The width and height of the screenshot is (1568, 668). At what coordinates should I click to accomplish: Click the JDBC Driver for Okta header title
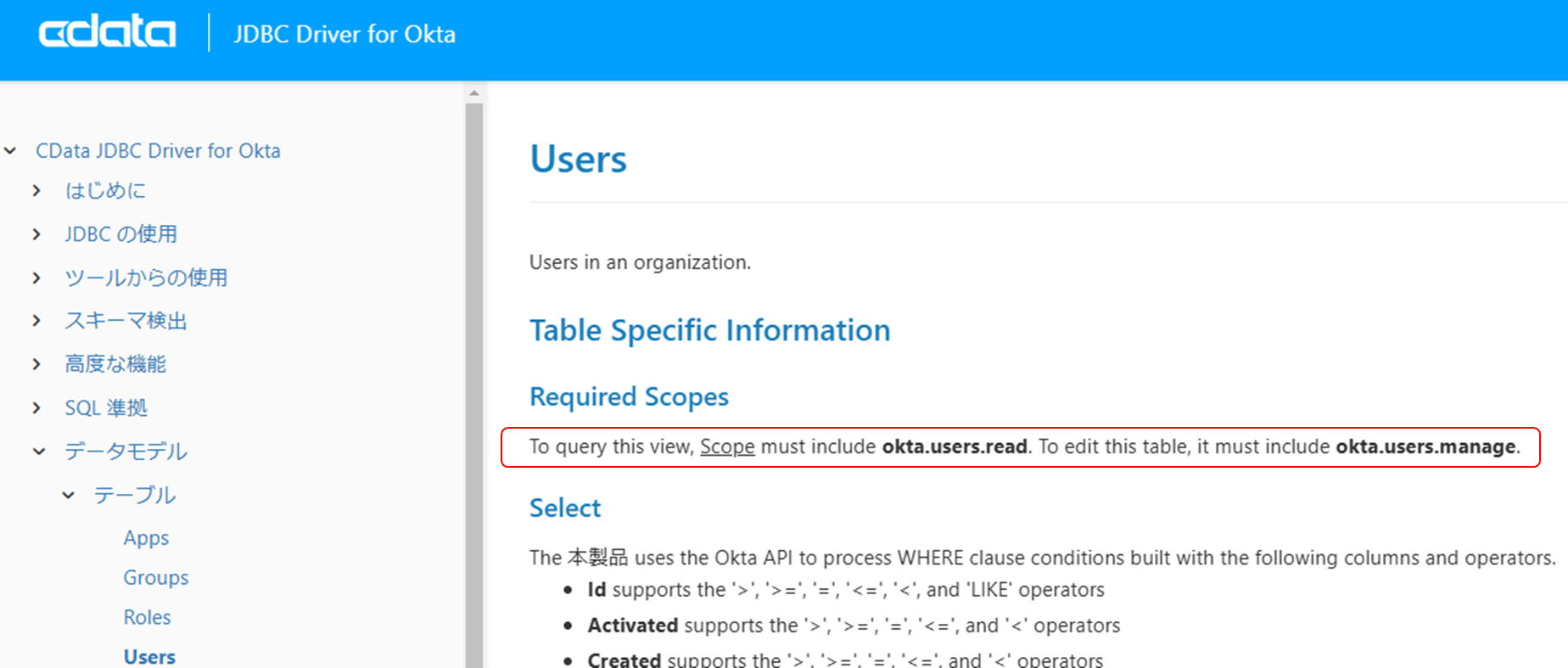pyautogui.click(x=344, y=34)
